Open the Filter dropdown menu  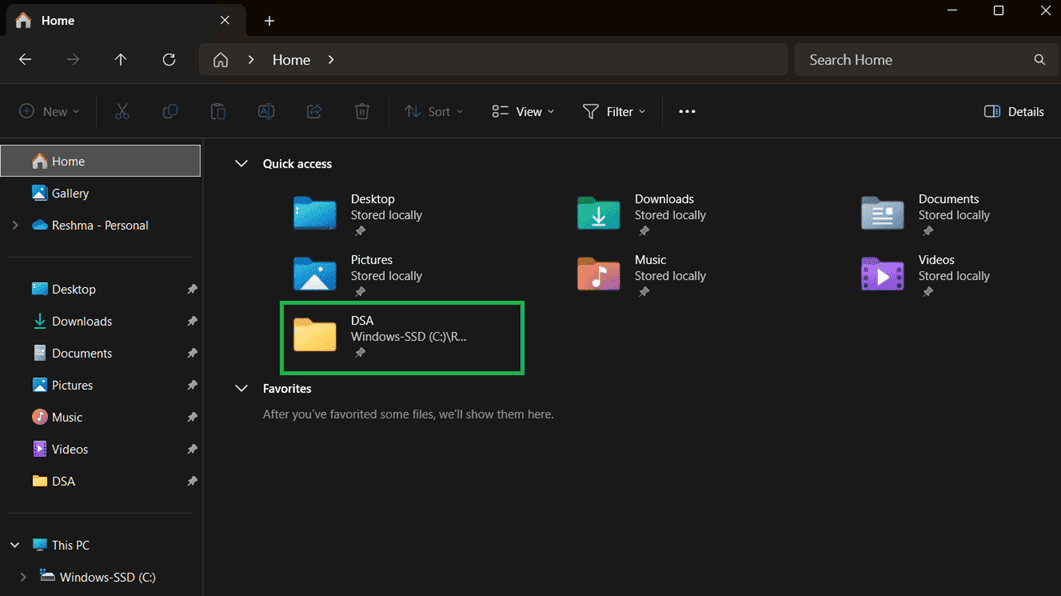tap(614, 112)
